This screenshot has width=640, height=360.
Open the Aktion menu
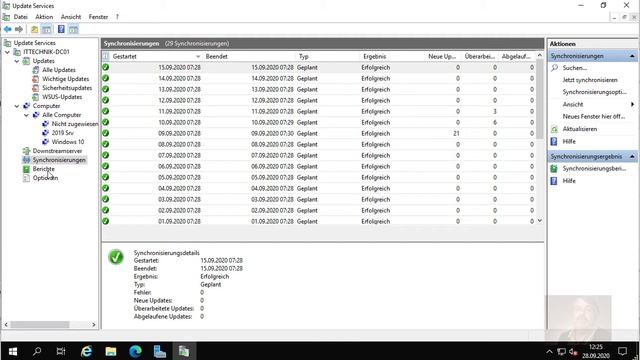pos(44,17)
